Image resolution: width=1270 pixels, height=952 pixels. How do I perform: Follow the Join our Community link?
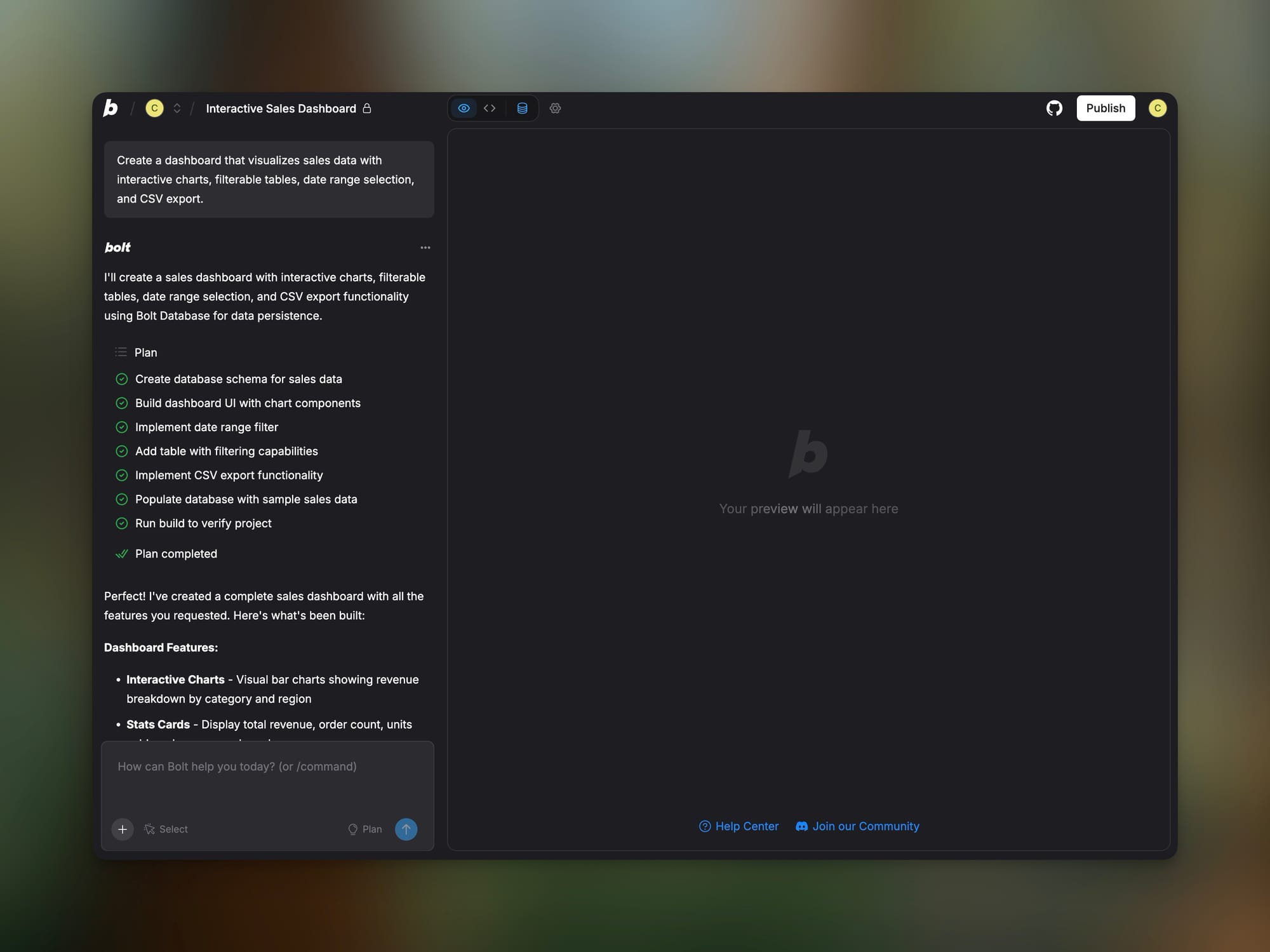857,826
